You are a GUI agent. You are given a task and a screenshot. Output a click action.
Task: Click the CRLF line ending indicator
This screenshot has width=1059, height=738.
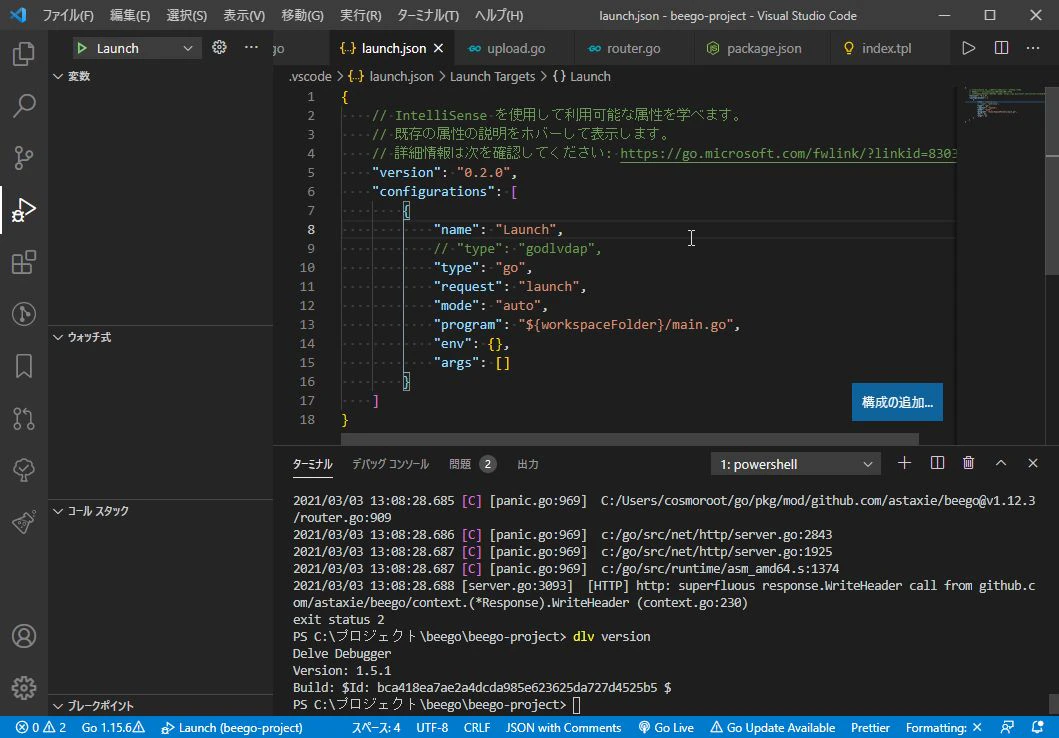point(477,727)
